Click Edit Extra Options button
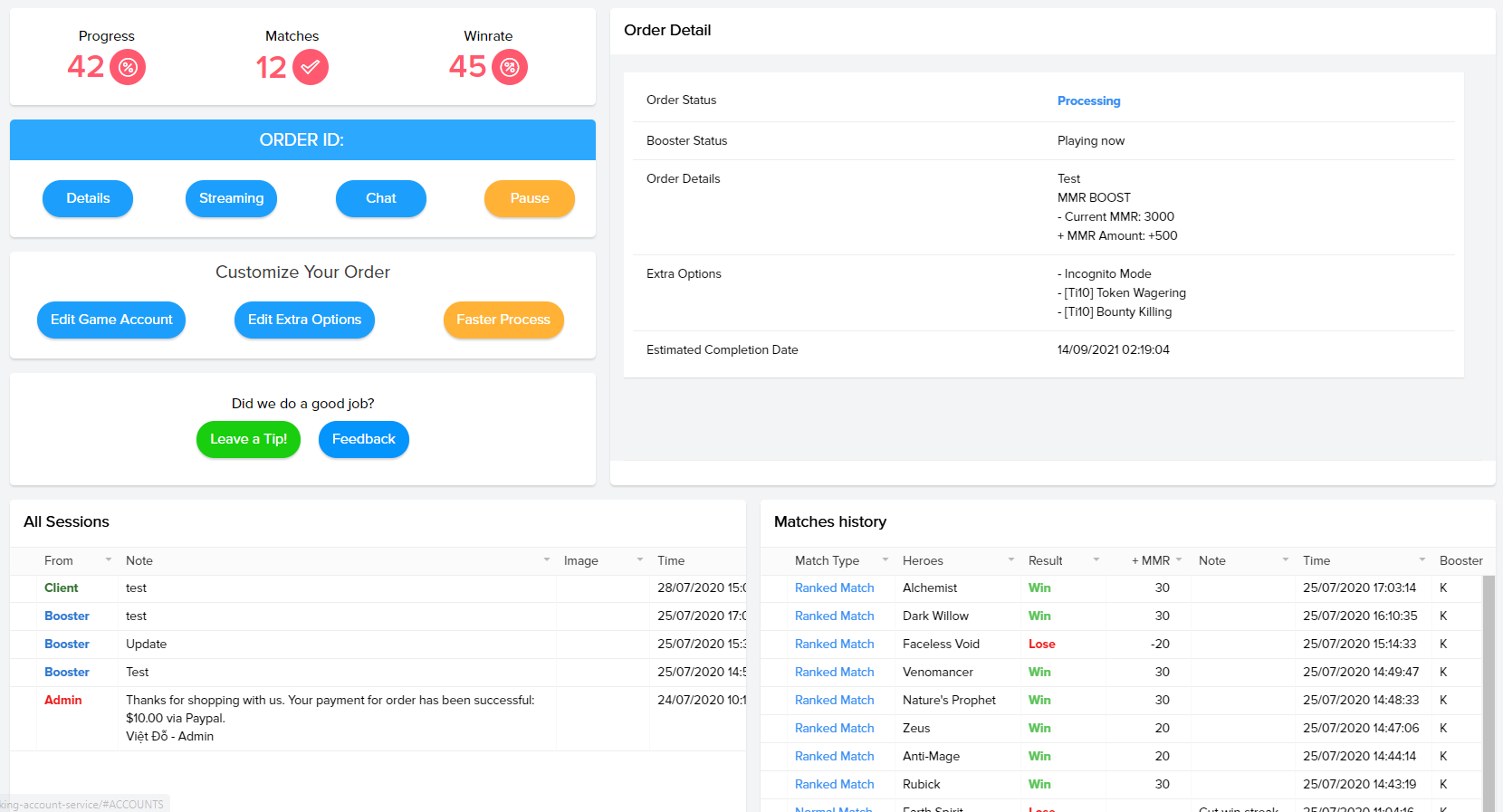The image size is (1503, 812). 304,320
